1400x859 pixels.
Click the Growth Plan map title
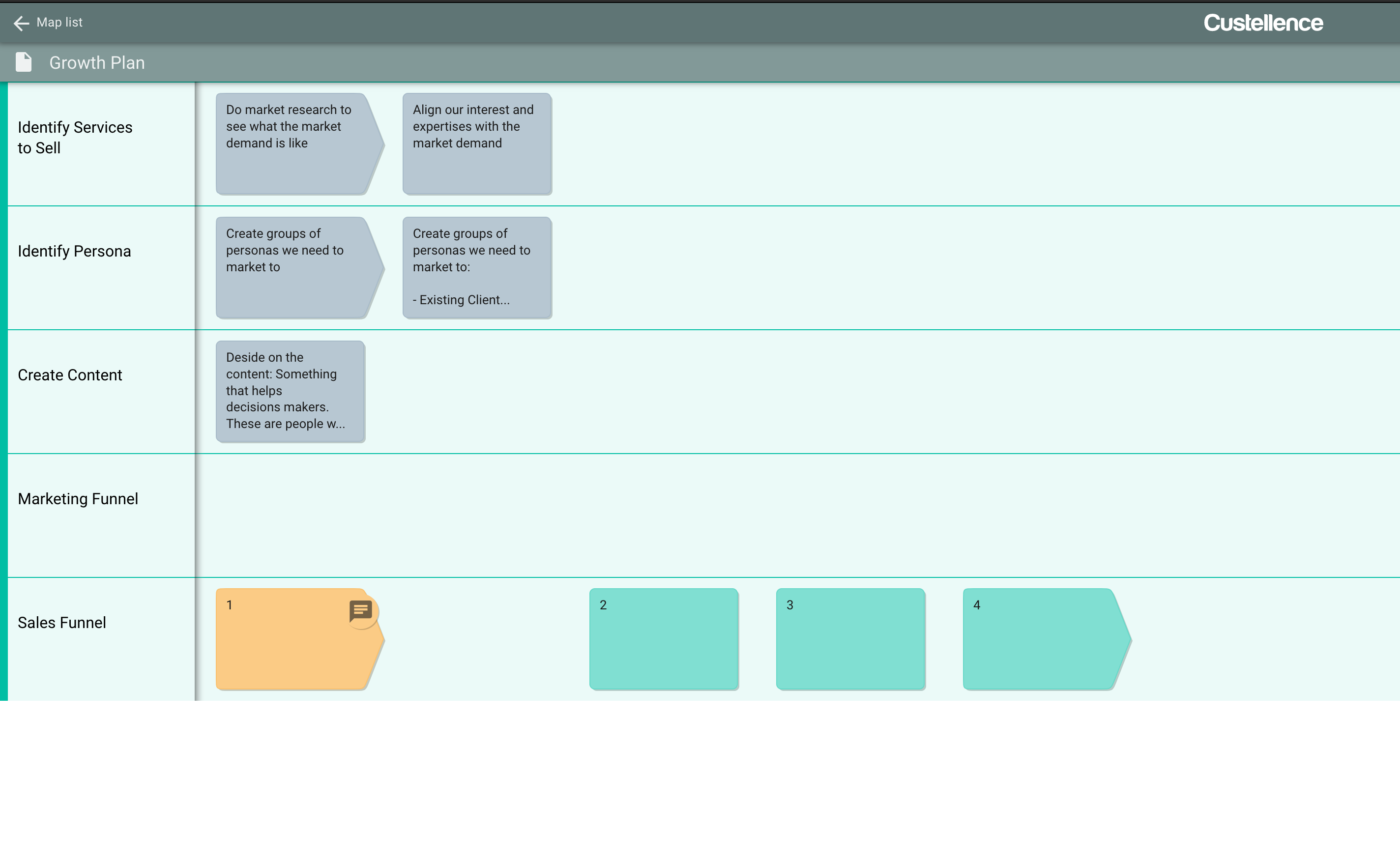tap(96, 62)
